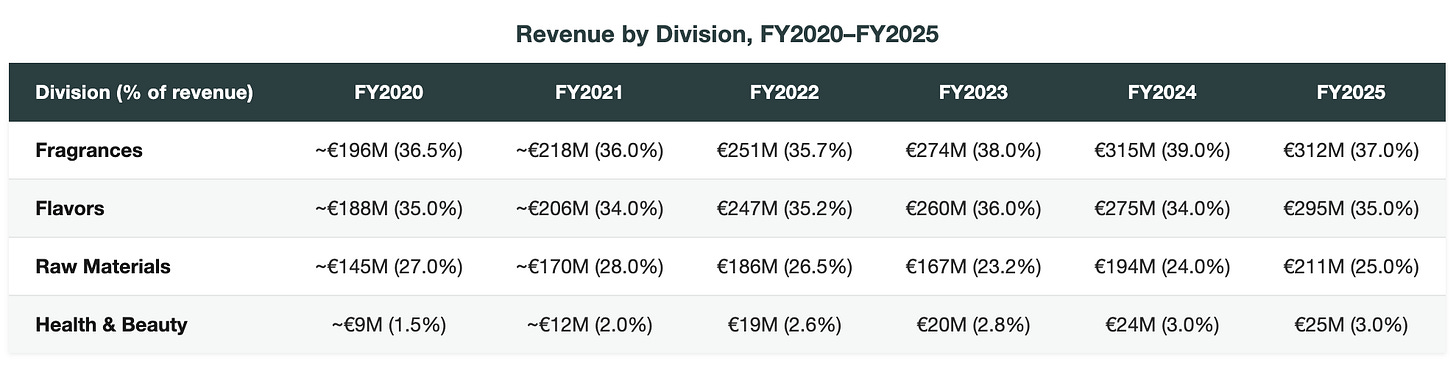Click the Division (% of revenue) header

(144, 93)
